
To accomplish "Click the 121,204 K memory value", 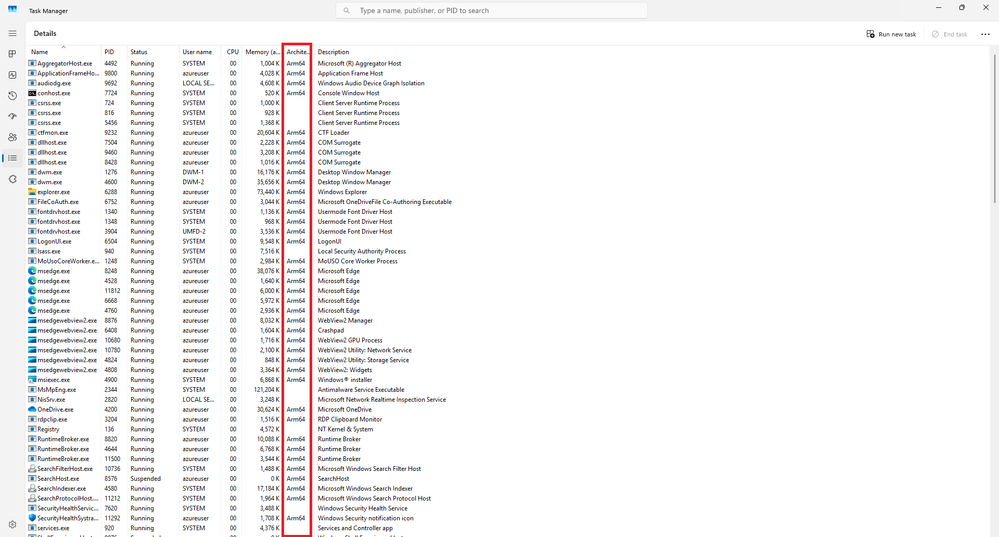I will click(266, 389).
